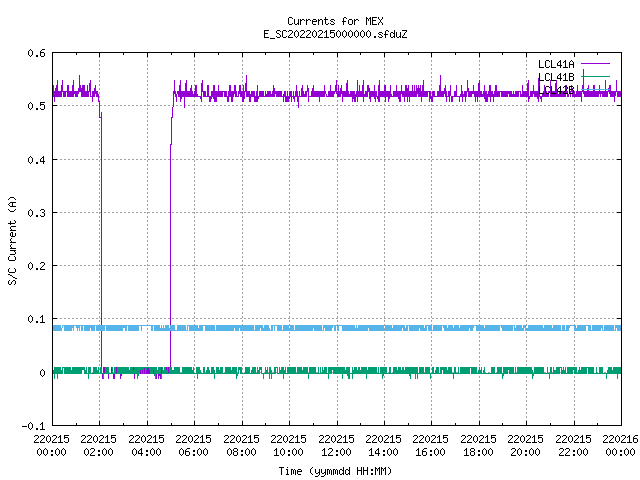Viewport: 640px width, 480px height.
Task: Click the x-axis tick 220215 04:00
Action: pyautogui.click(x=146, y=446)
